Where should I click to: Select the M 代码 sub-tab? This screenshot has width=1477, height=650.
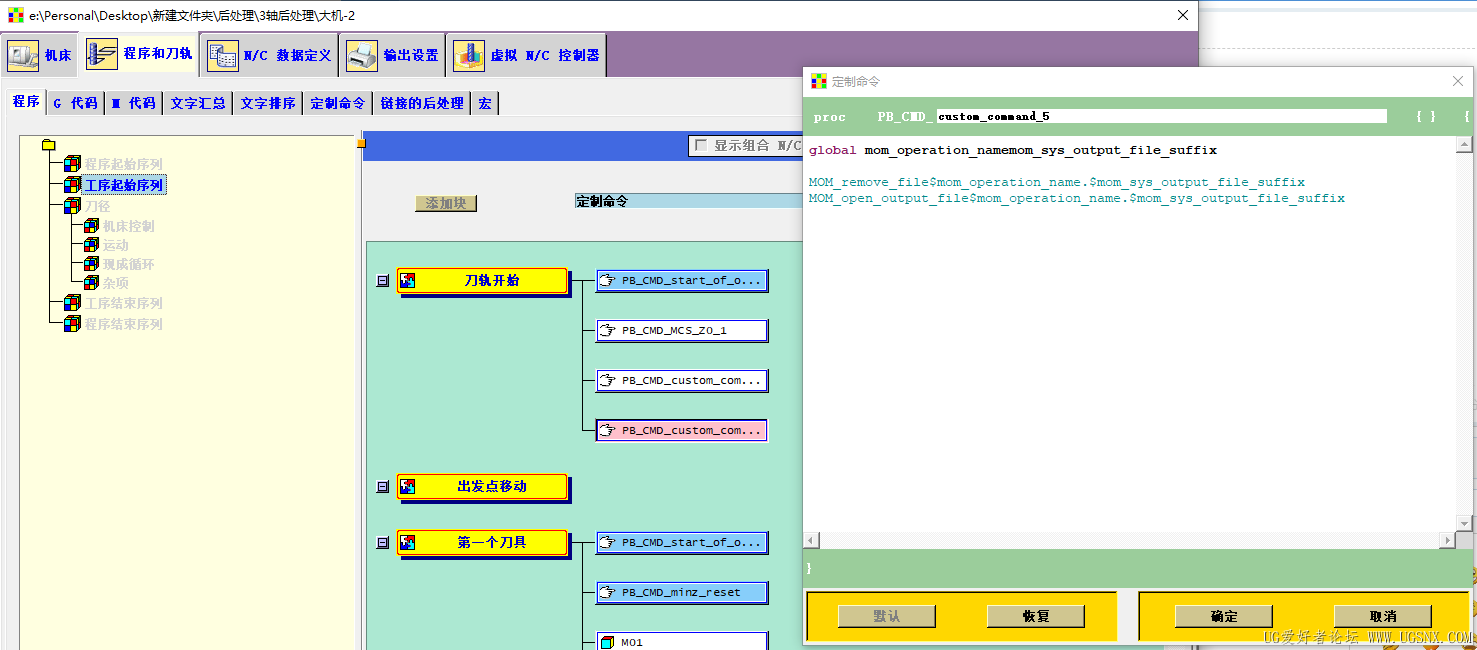pyautogui.click(x=133, y=102)
